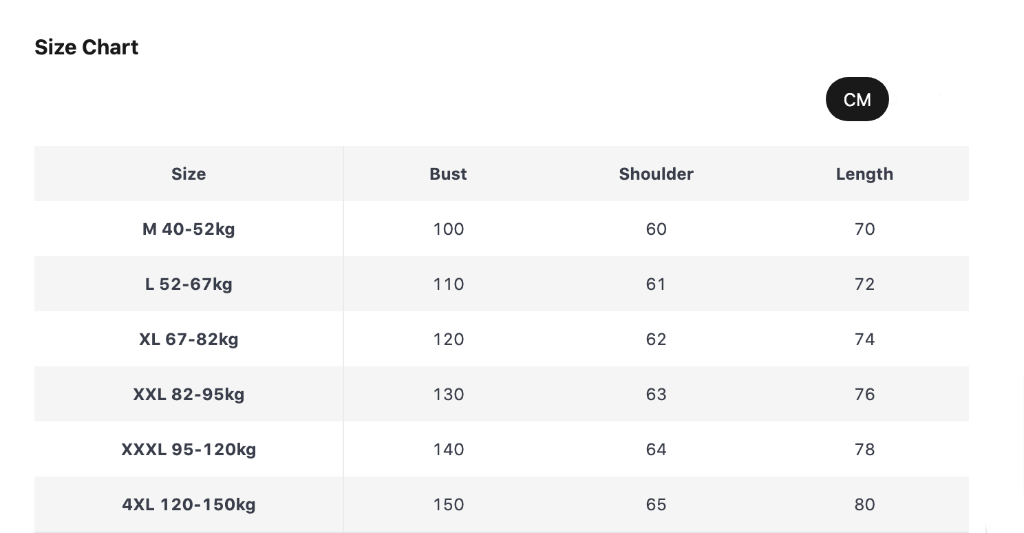
Task: Click the Shoulder column header
Action: point(656,174)
